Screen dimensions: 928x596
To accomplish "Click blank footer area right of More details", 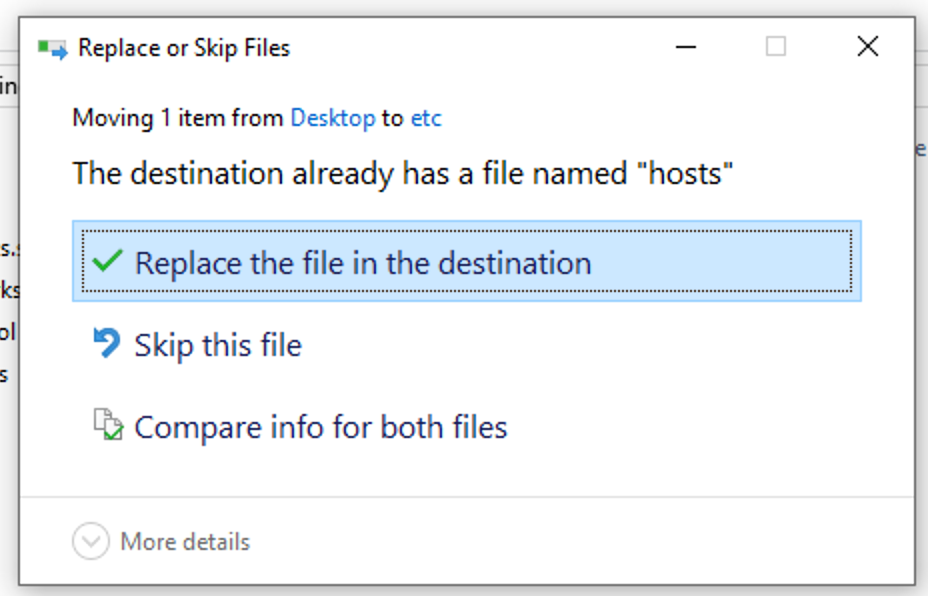I will [580, 542].
